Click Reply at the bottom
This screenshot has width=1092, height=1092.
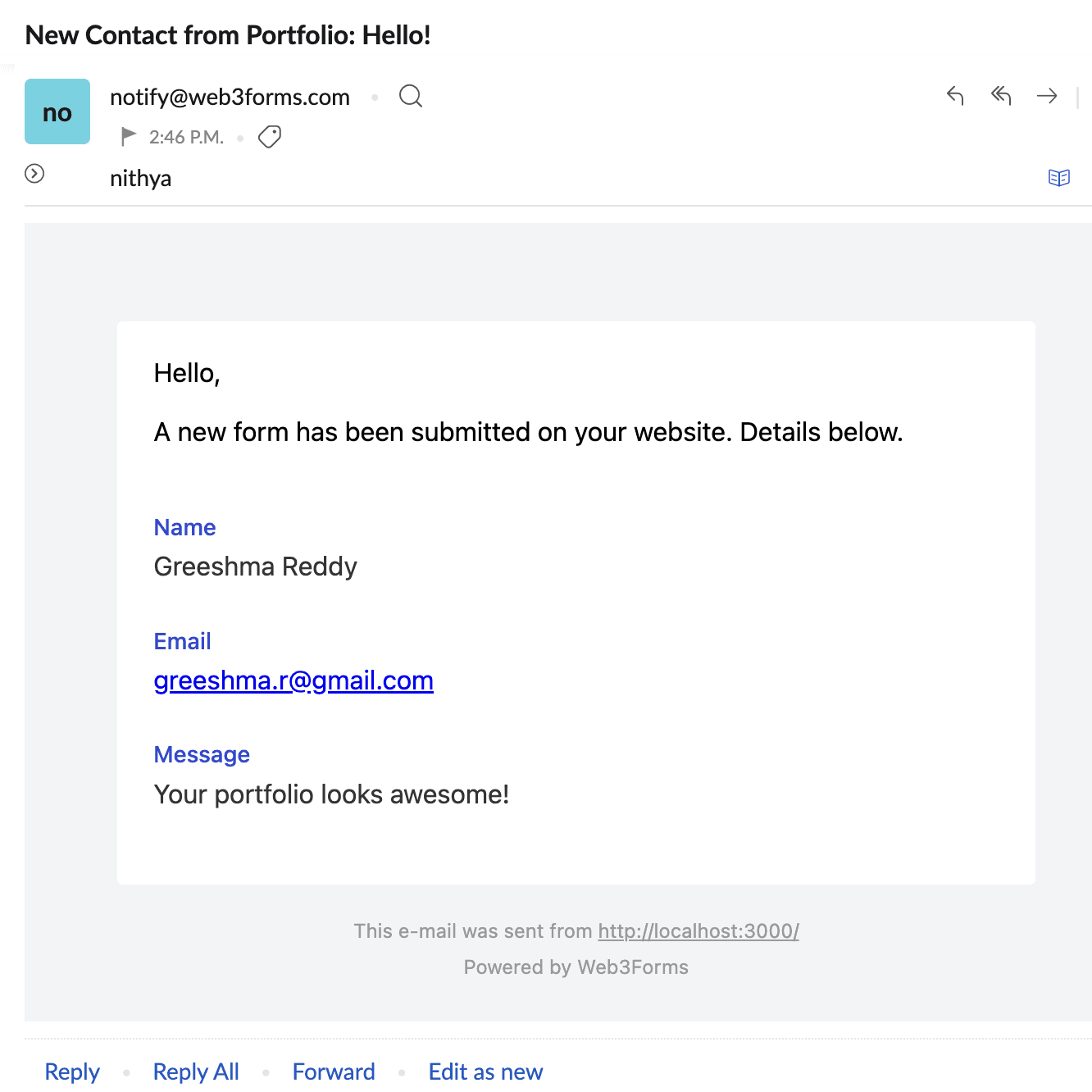[x=72, y=1072]
